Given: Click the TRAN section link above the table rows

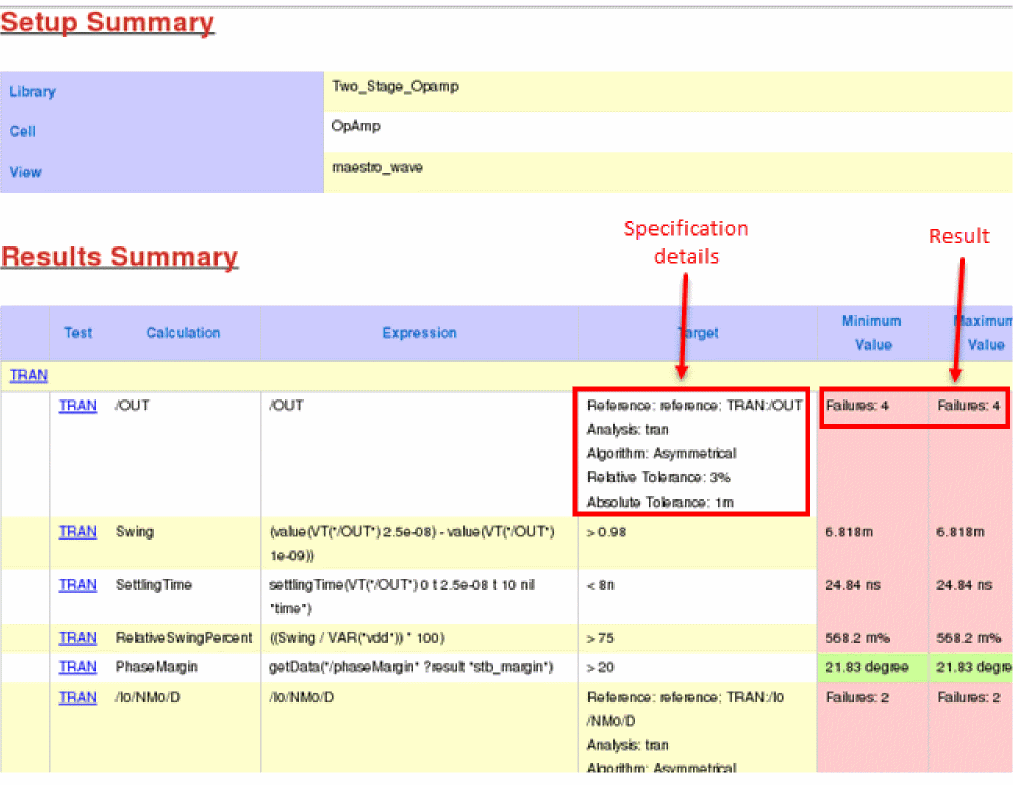Looking at the screenshot, I should pyautogui.click(x=28, y=375).
